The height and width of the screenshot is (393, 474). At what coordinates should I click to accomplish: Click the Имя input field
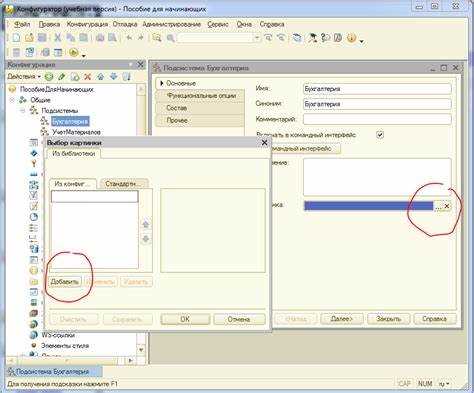[377, 89]
